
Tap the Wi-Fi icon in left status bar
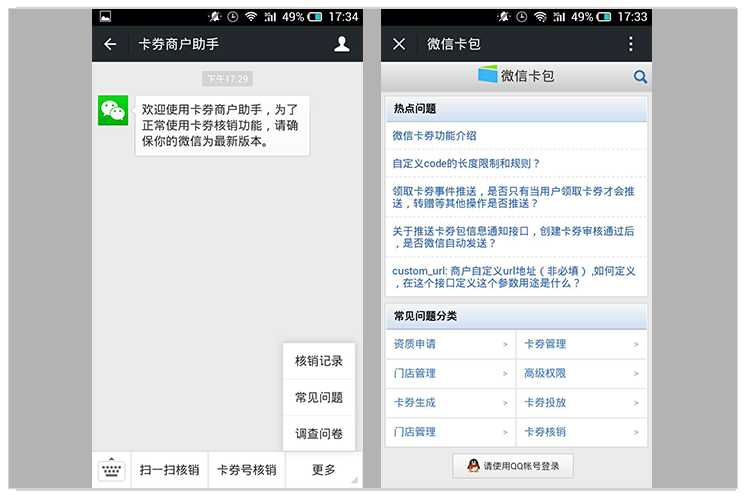[x=251, y=17]
